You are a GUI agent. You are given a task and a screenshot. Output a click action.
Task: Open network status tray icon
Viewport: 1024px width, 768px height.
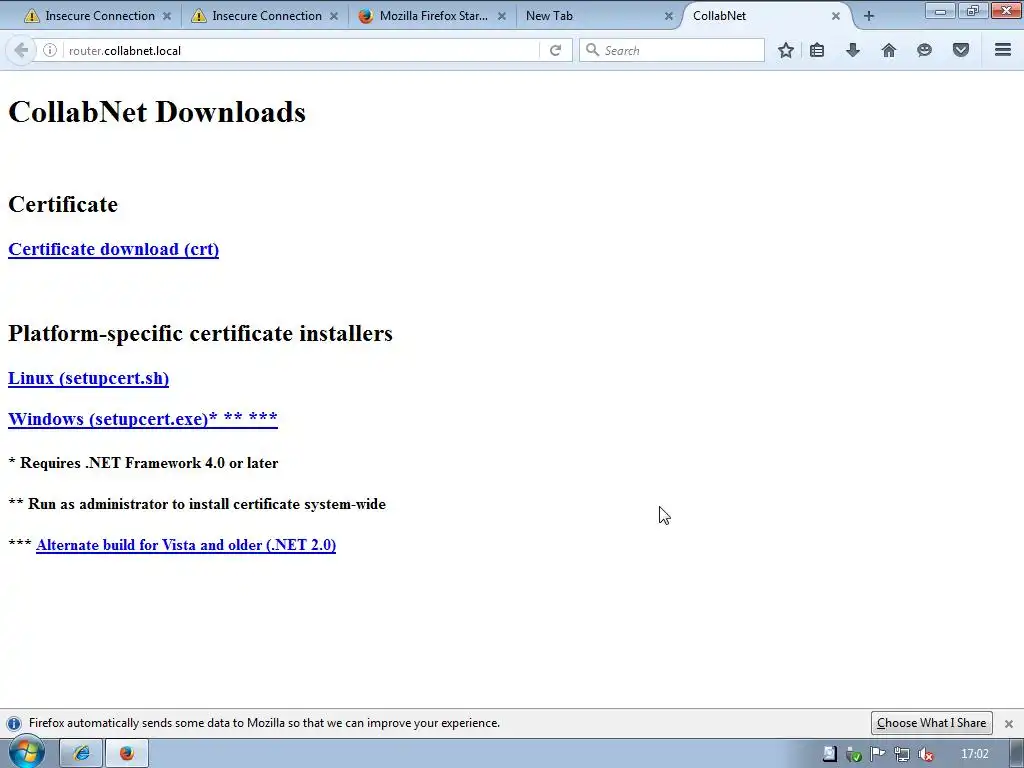click(x=902, y=754)
